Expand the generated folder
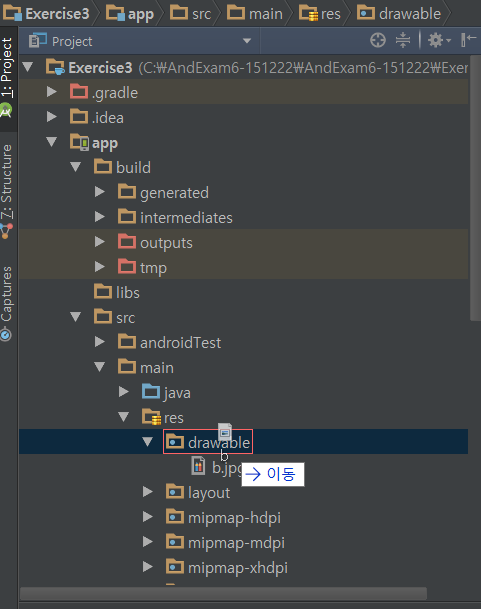Viewport: 481px width, 609px height. pyautogui.click(x=100, y=192)
